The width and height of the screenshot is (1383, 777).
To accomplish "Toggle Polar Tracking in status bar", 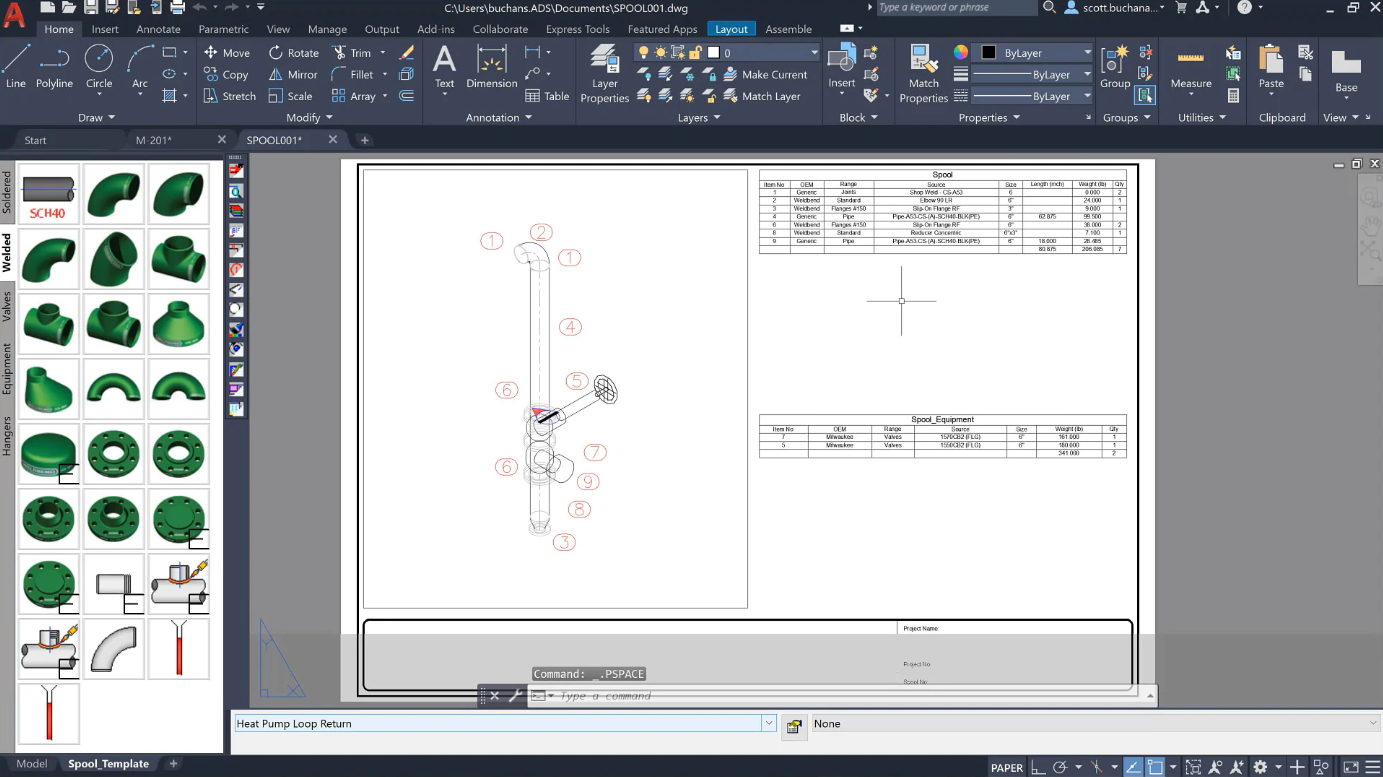I will pyautogui.click(x=1061, y=767).
